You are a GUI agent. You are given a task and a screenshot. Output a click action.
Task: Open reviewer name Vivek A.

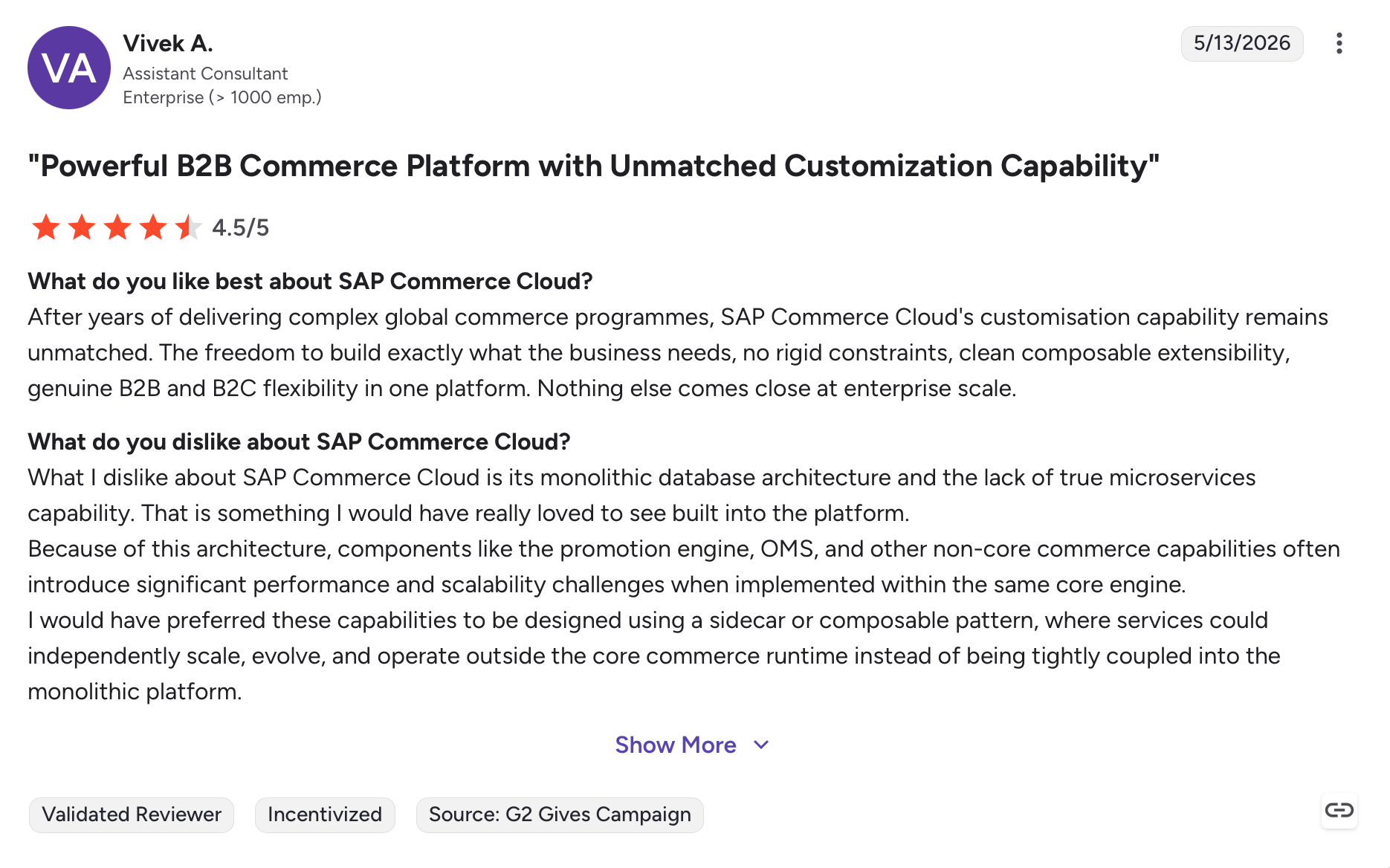click(x=168, y=43)
